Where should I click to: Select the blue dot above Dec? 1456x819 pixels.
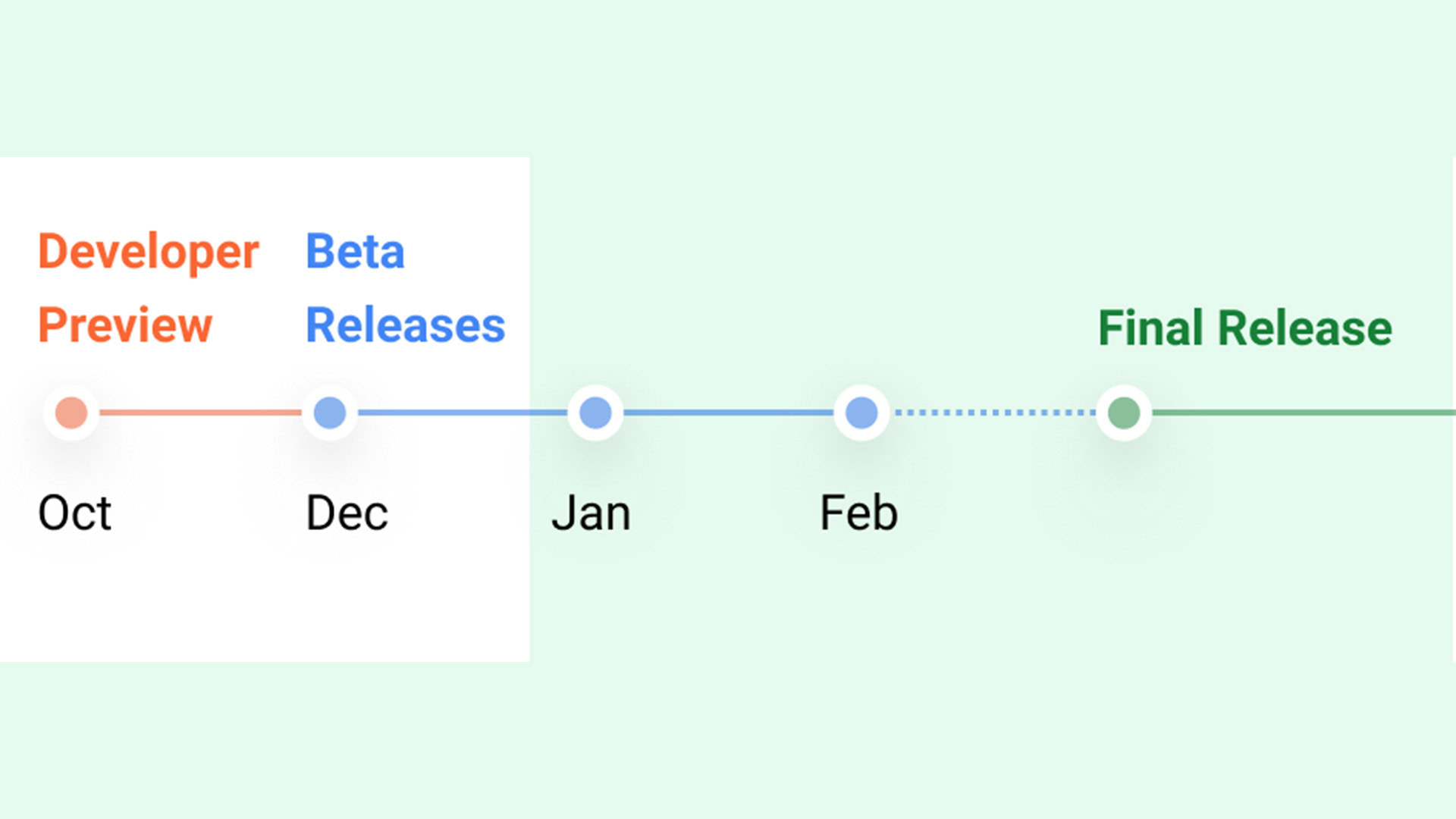coord(330,413)
